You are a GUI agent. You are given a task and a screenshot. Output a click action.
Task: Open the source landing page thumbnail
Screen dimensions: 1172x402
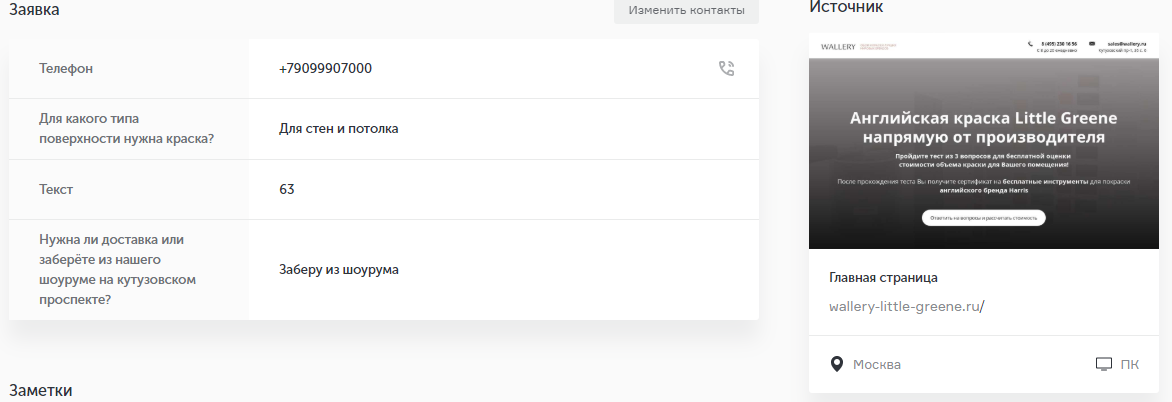pos(984,140)
